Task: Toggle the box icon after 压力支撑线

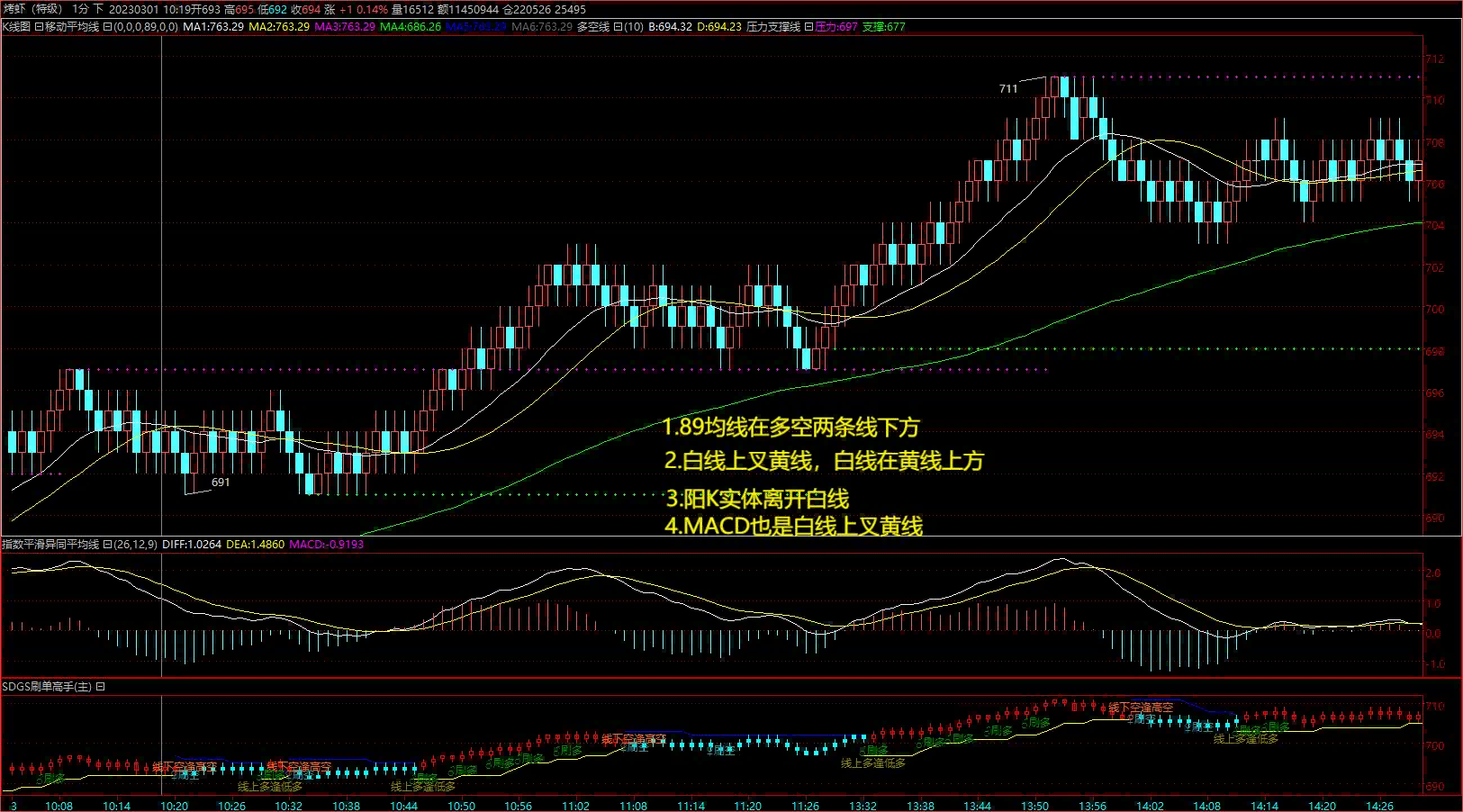Action: pos(808,27)
